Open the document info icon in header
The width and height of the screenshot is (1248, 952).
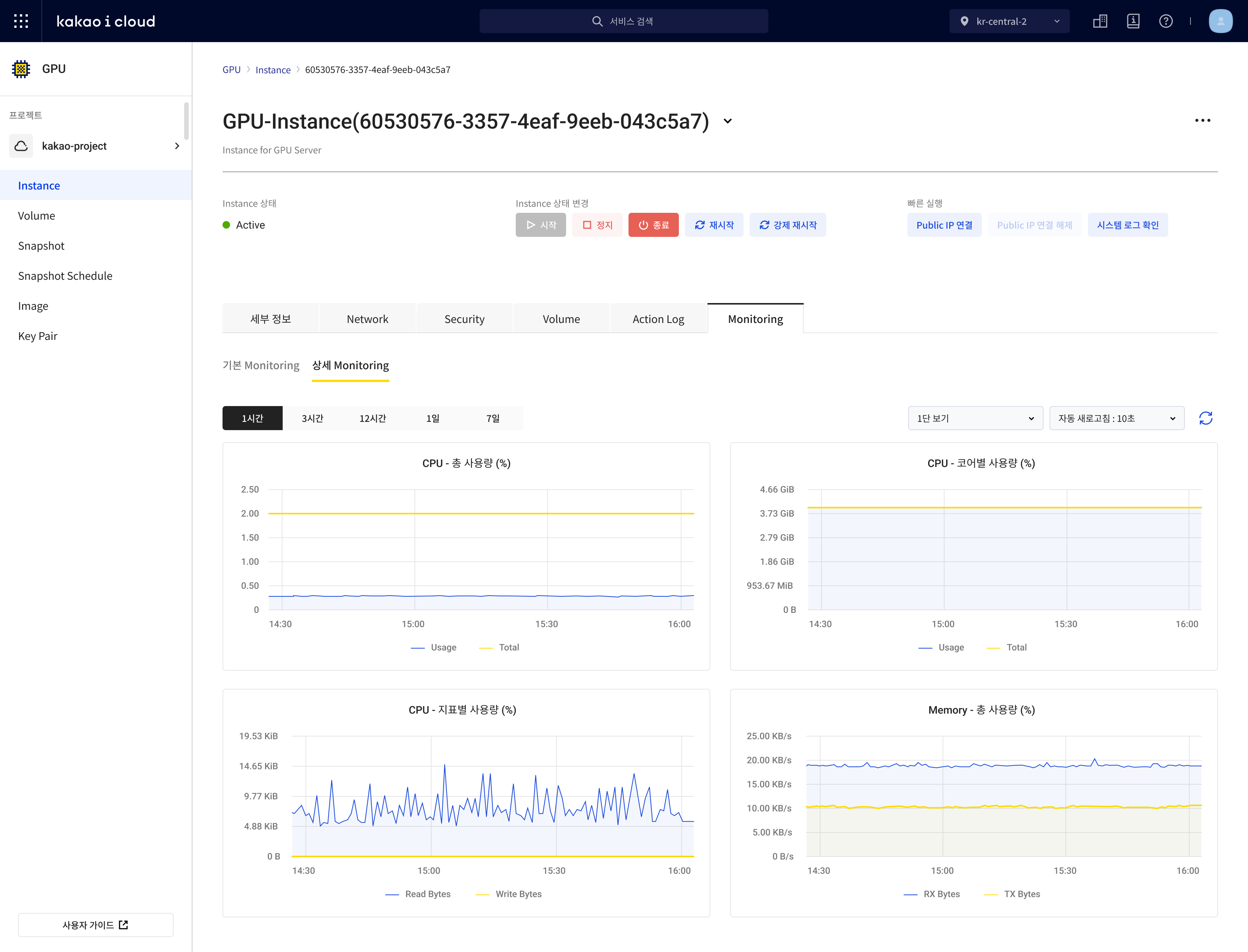pyautogui.click(x=1133, y=21)
